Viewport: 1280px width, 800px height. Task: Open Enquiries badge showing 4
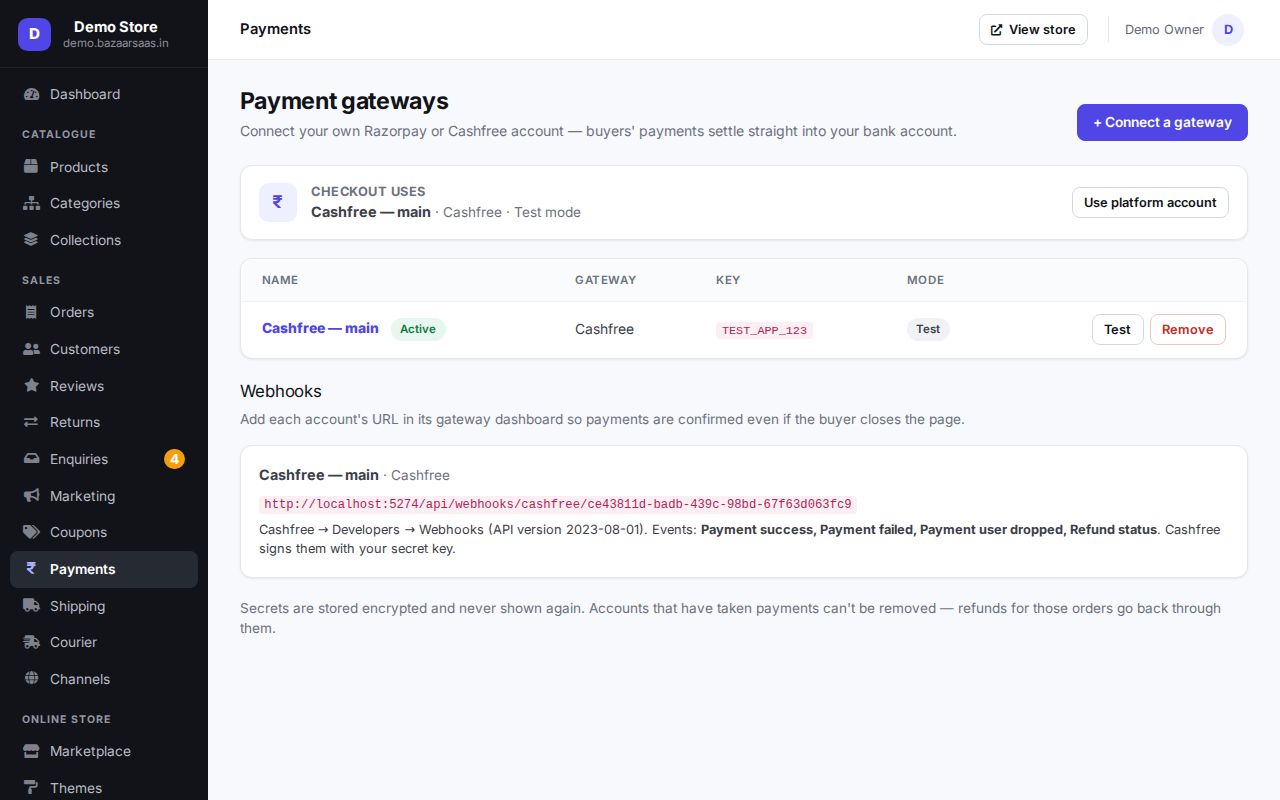pos(174,459)
